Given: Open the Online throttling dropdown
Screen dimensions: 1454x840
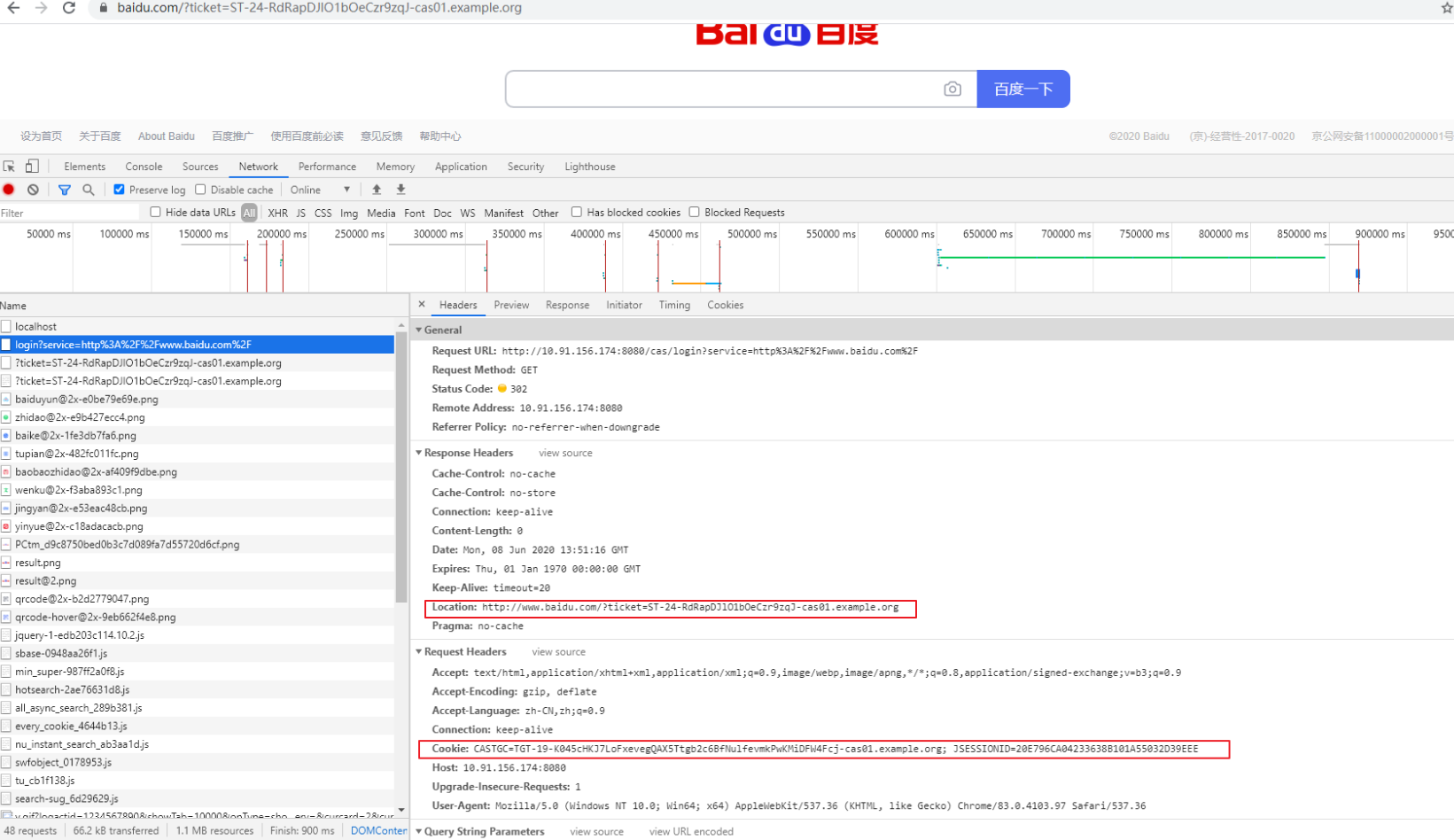Looking at the screenshot, I should tap(320, 190).
